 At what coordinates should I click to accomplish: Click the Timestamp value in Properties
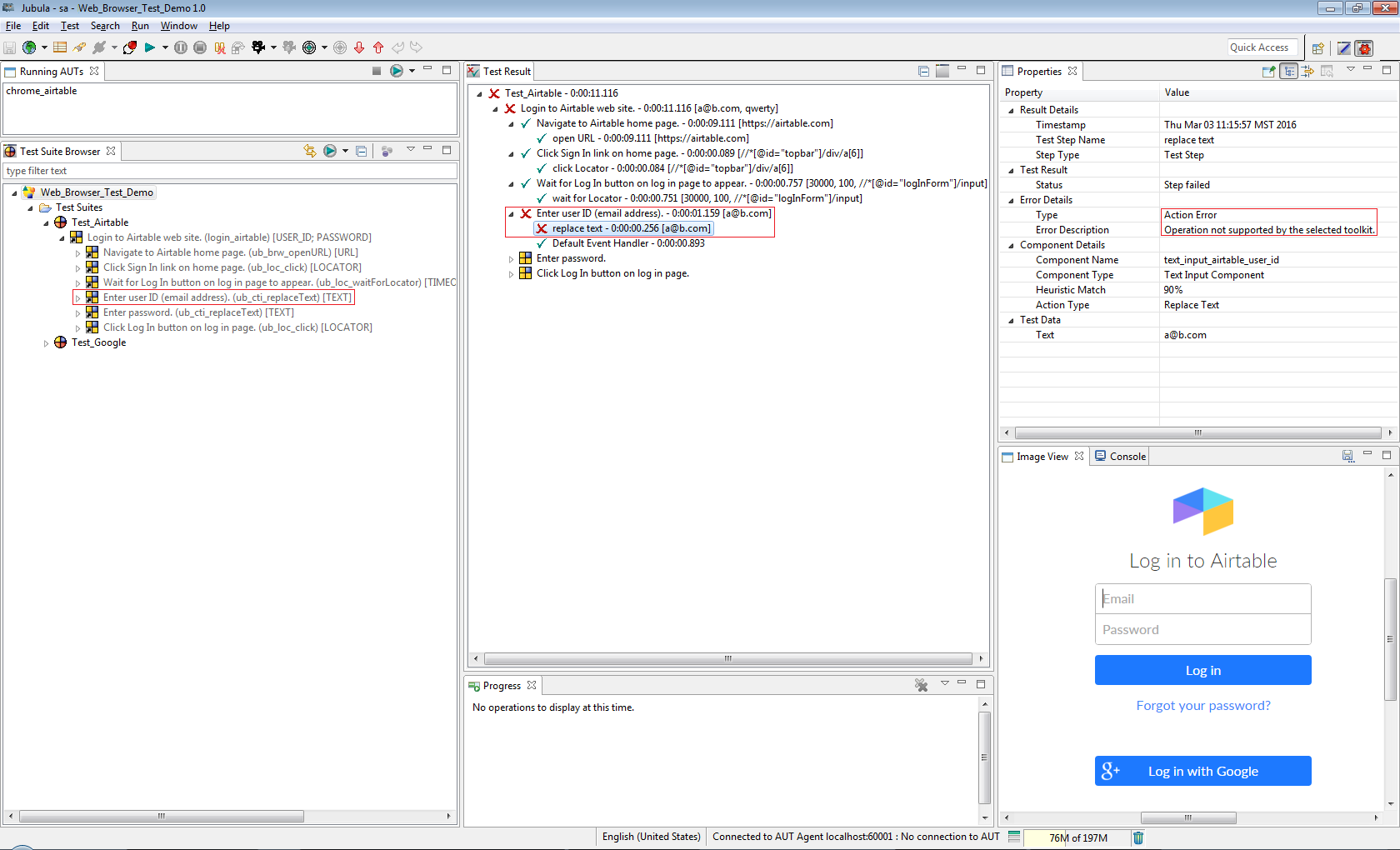click(x=1230, y=125)
